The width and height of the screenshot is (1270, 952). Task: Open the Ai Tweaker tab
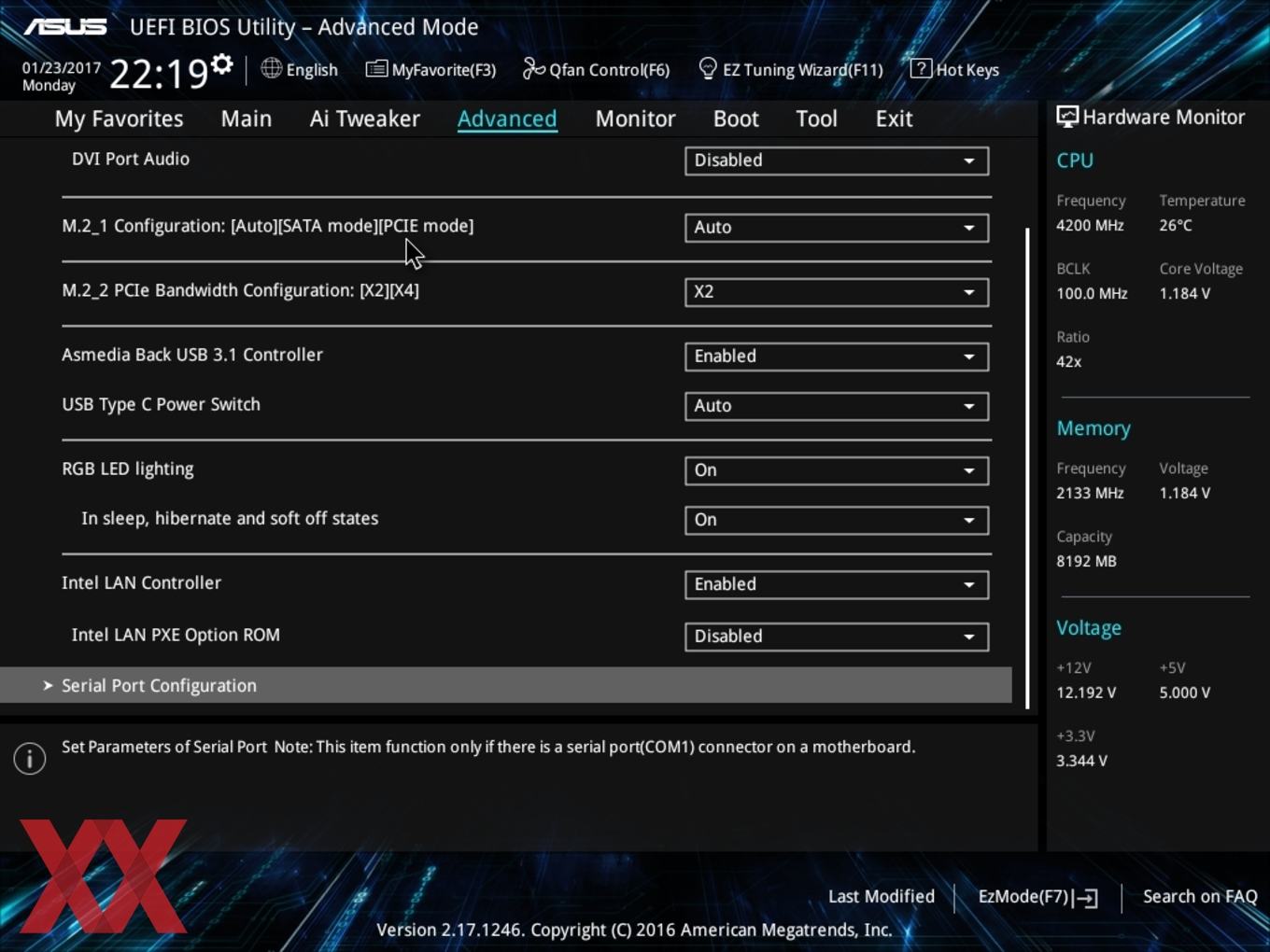pyautogui.click(x=365, y=119)
